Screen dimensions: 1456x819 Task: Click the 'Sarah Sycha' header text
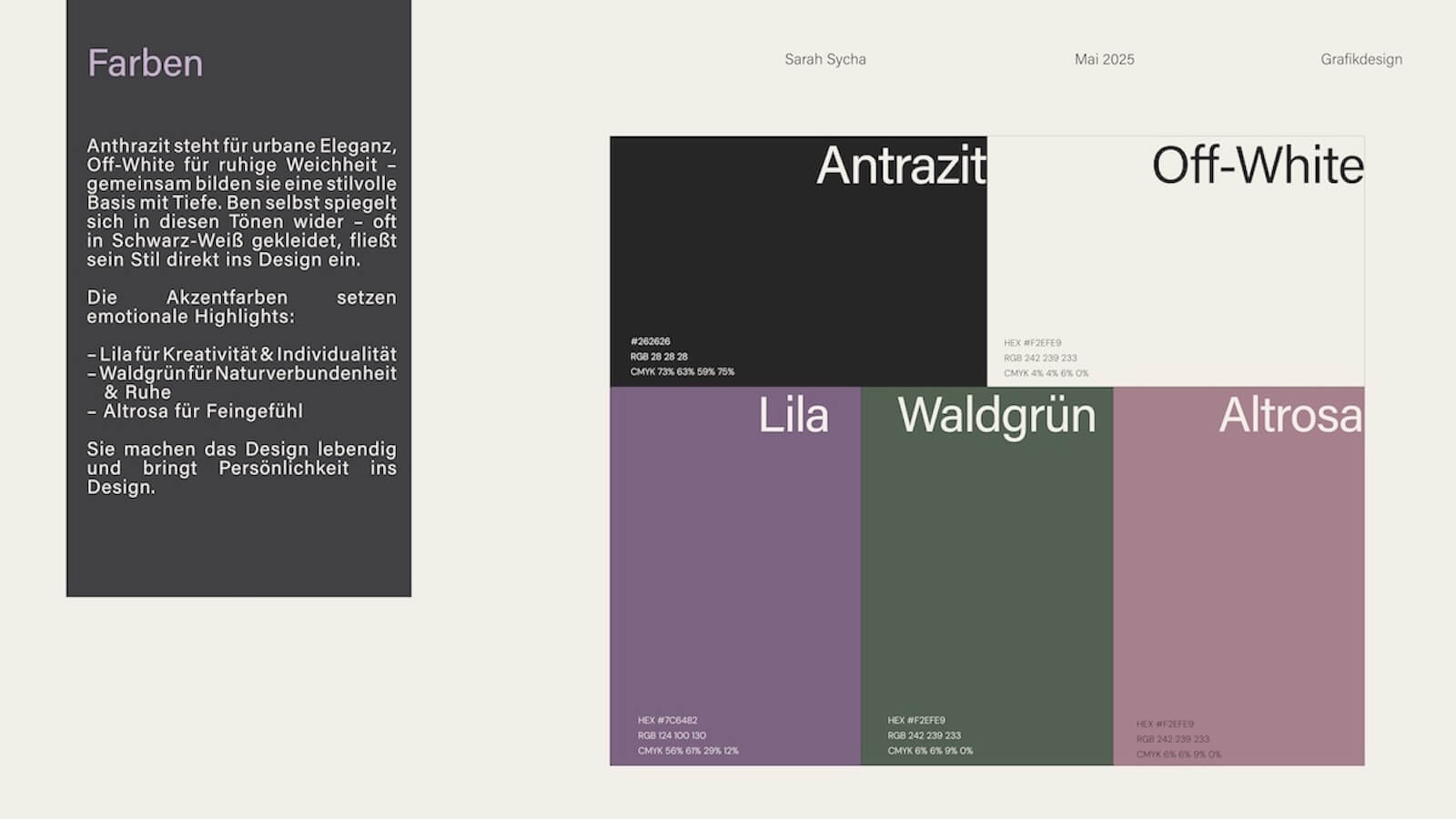[x=824, y=59]
